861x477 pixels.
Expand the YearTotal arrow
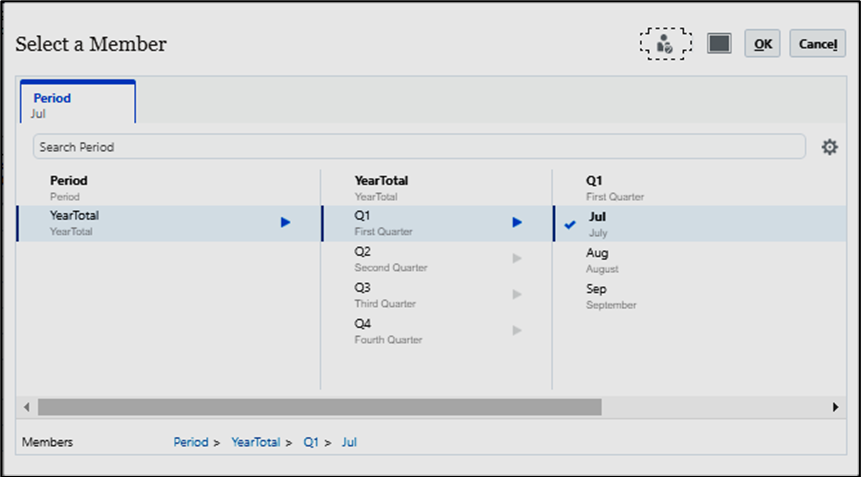click(x=285, y=222)
